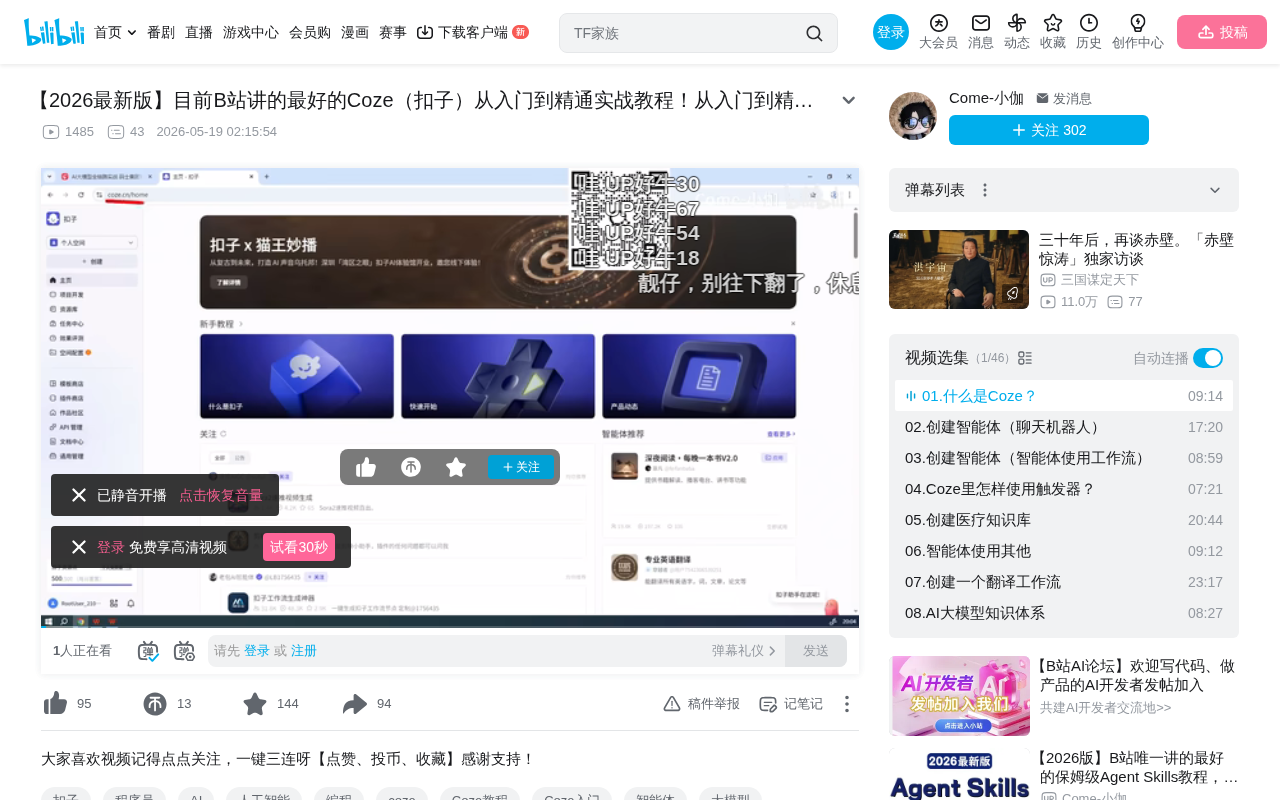
Task: Click 注册 link in danmaku bar
Action: coord(304,651)
